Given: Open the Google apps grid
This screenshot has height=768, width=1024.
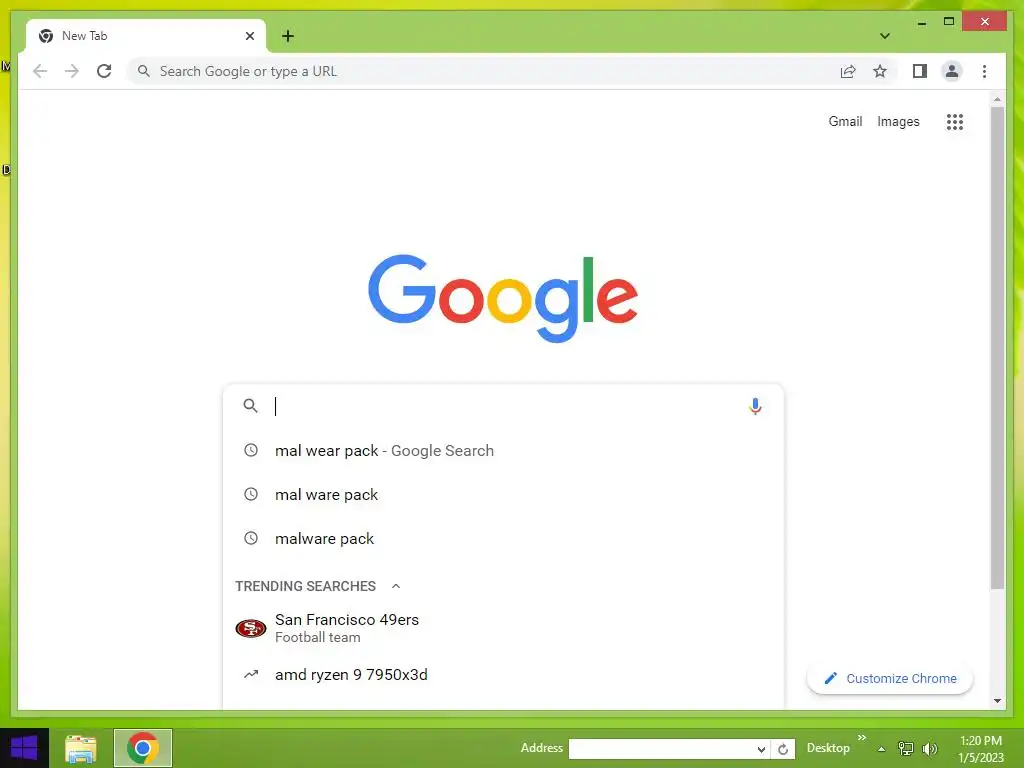Looking at the screenshot, I should [x=955, y=121].
